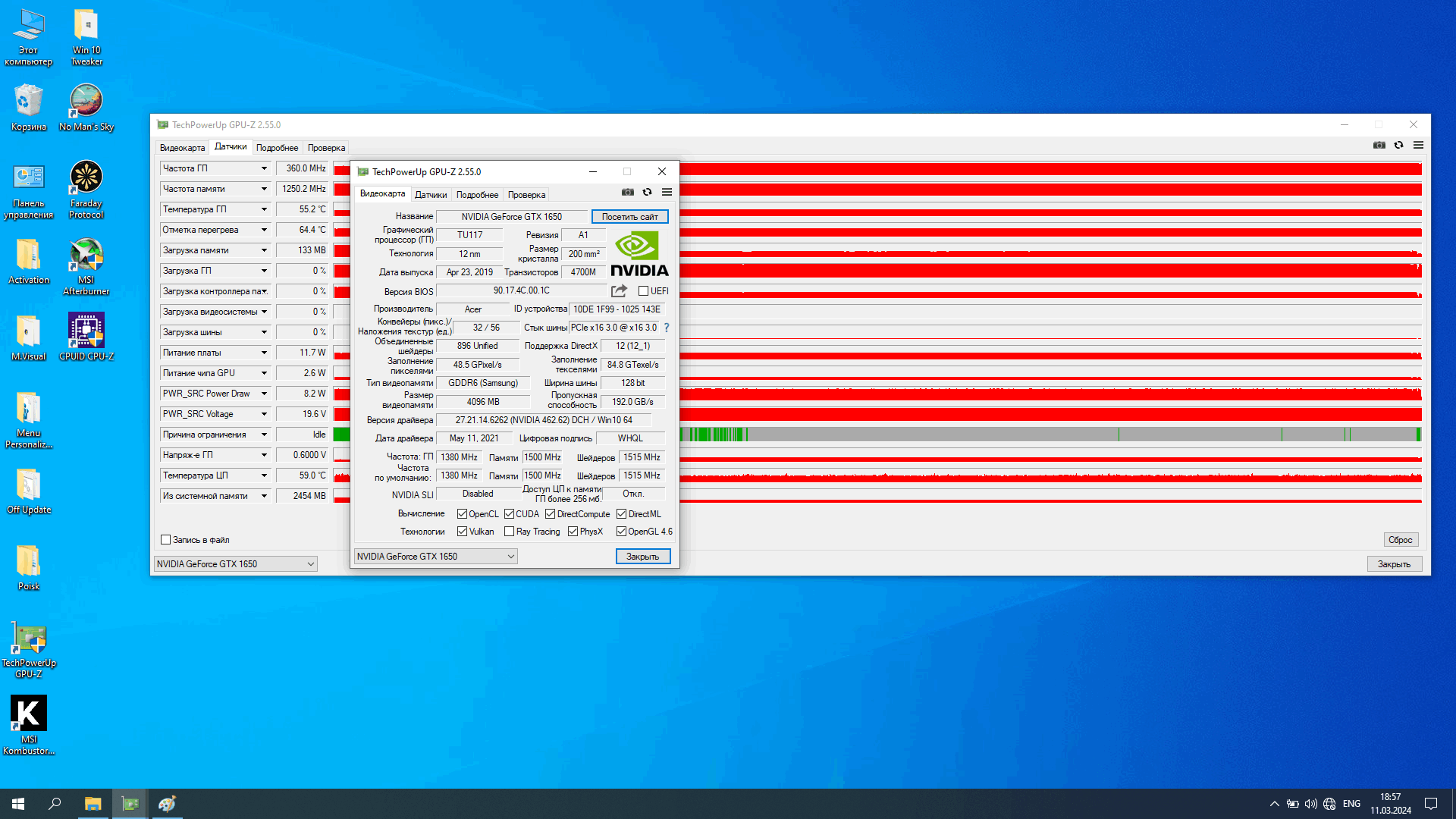Viewport: 1456px width, 819px height.
Task: Click the bus interface question mark
Action: coord(667,328)
